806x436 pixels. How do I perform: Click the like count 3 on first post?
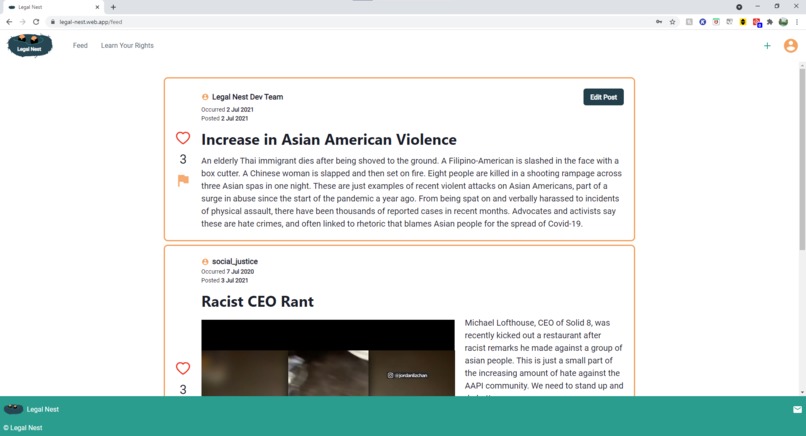point(183,159)
